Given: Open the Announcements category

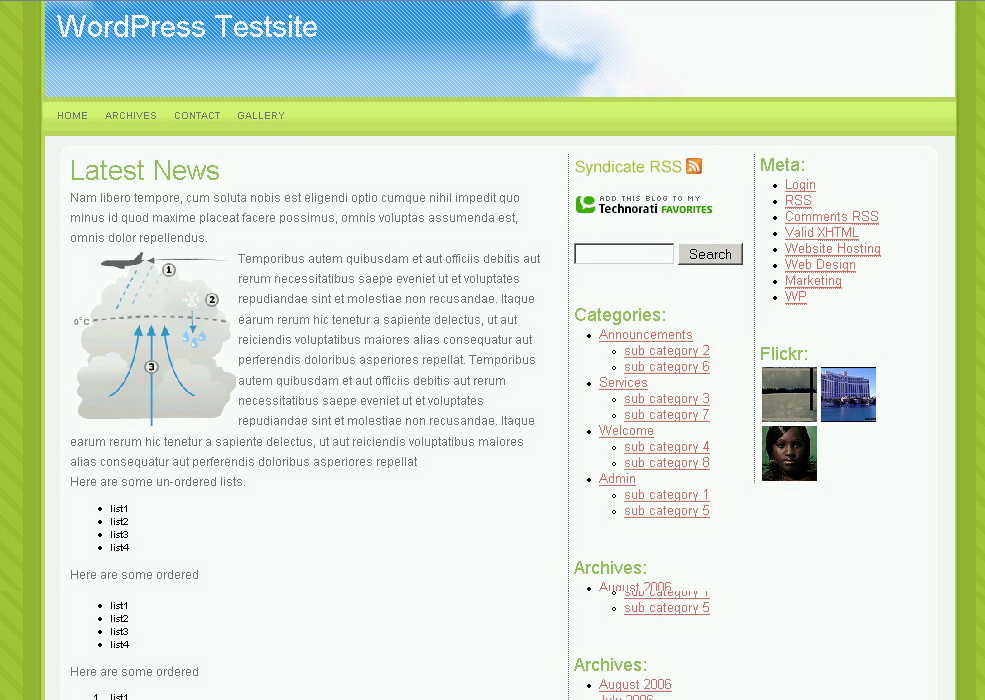Looking at the screenshot, I should pos(645,335).
